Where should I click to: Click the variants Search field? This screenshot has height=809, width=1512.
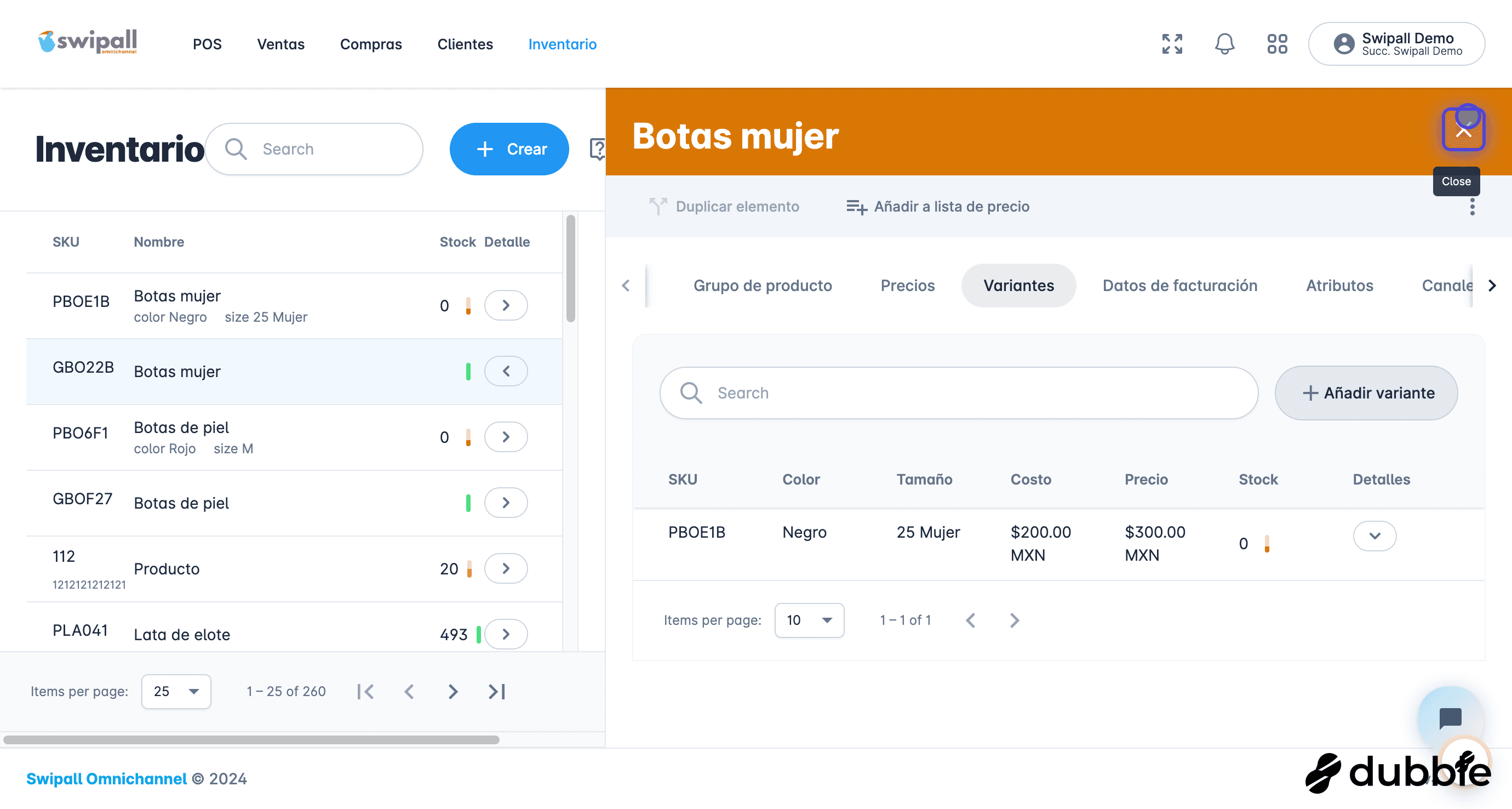tap(959, 393)
